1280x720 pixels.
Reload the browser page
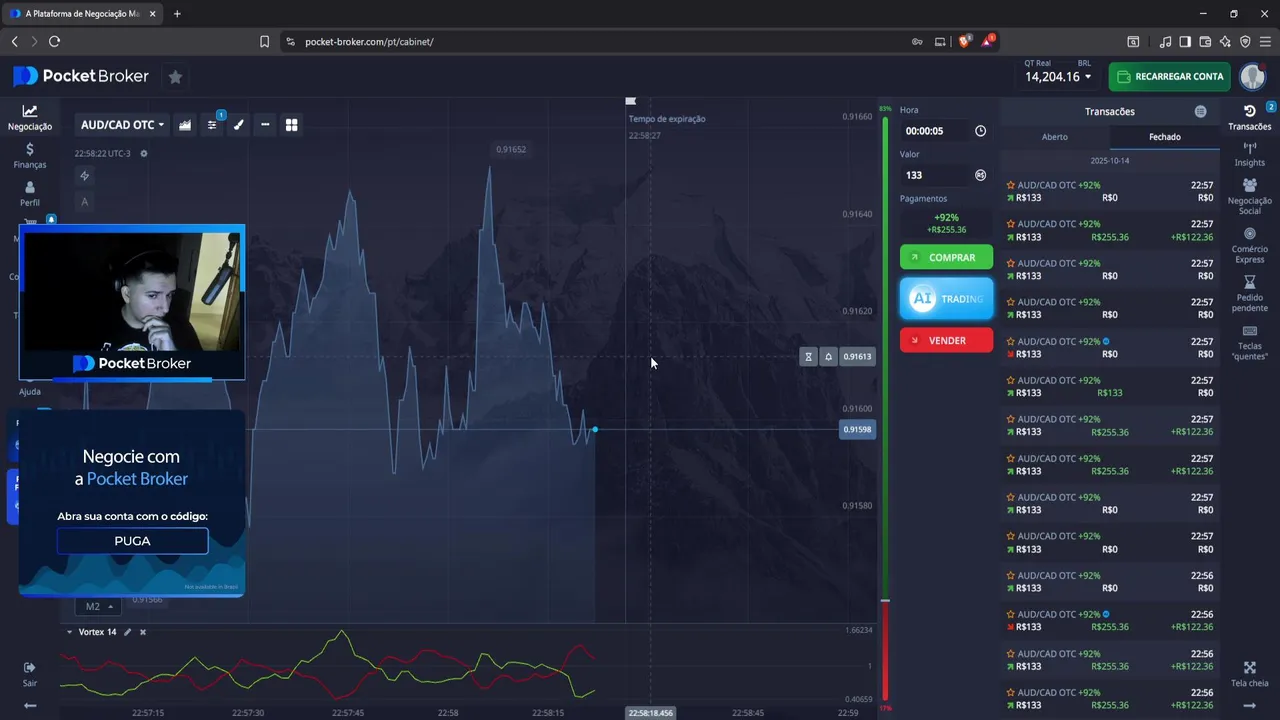54,41
